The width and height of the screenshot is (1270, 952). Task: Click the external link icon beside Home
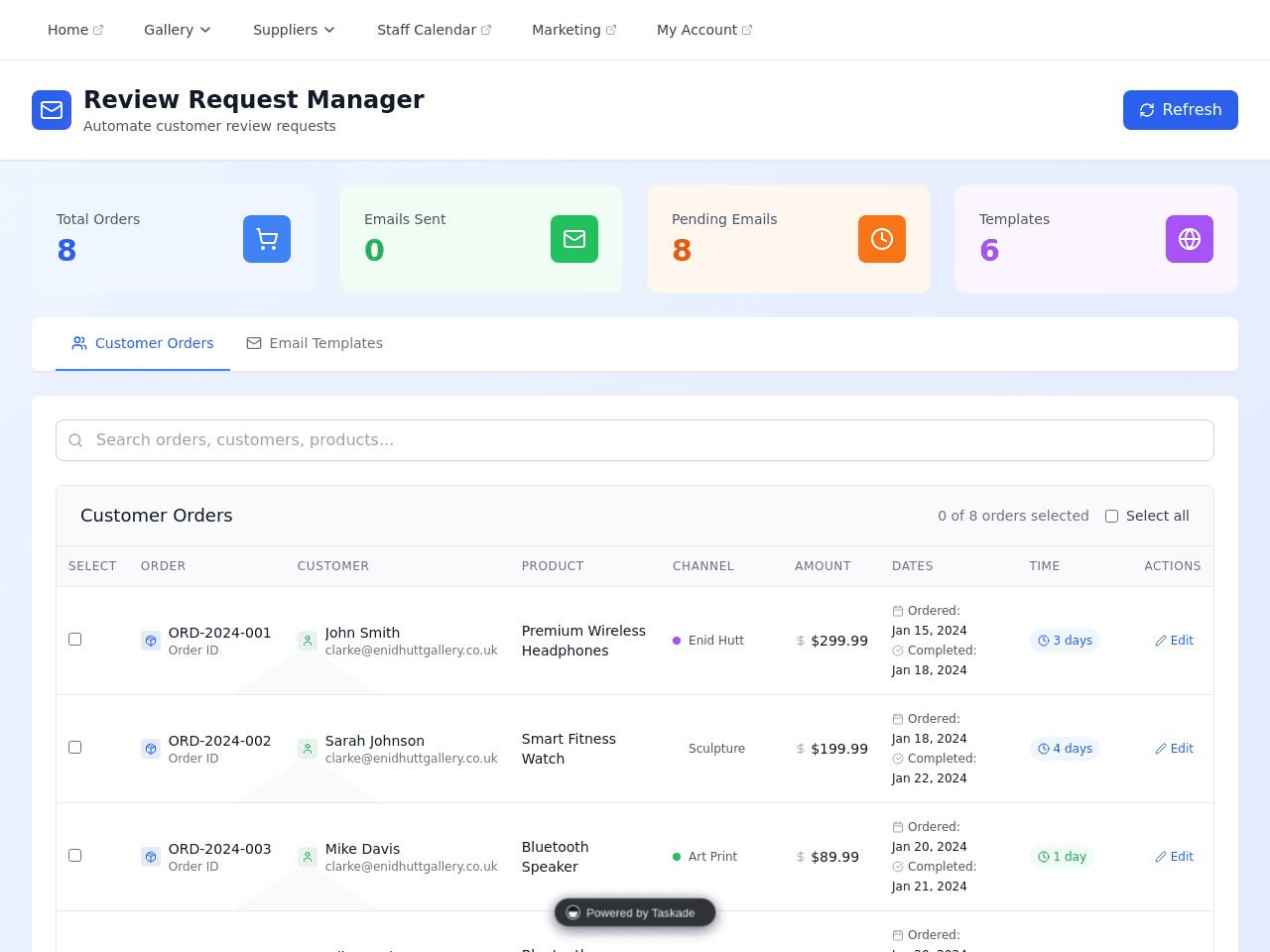[98, 30]
